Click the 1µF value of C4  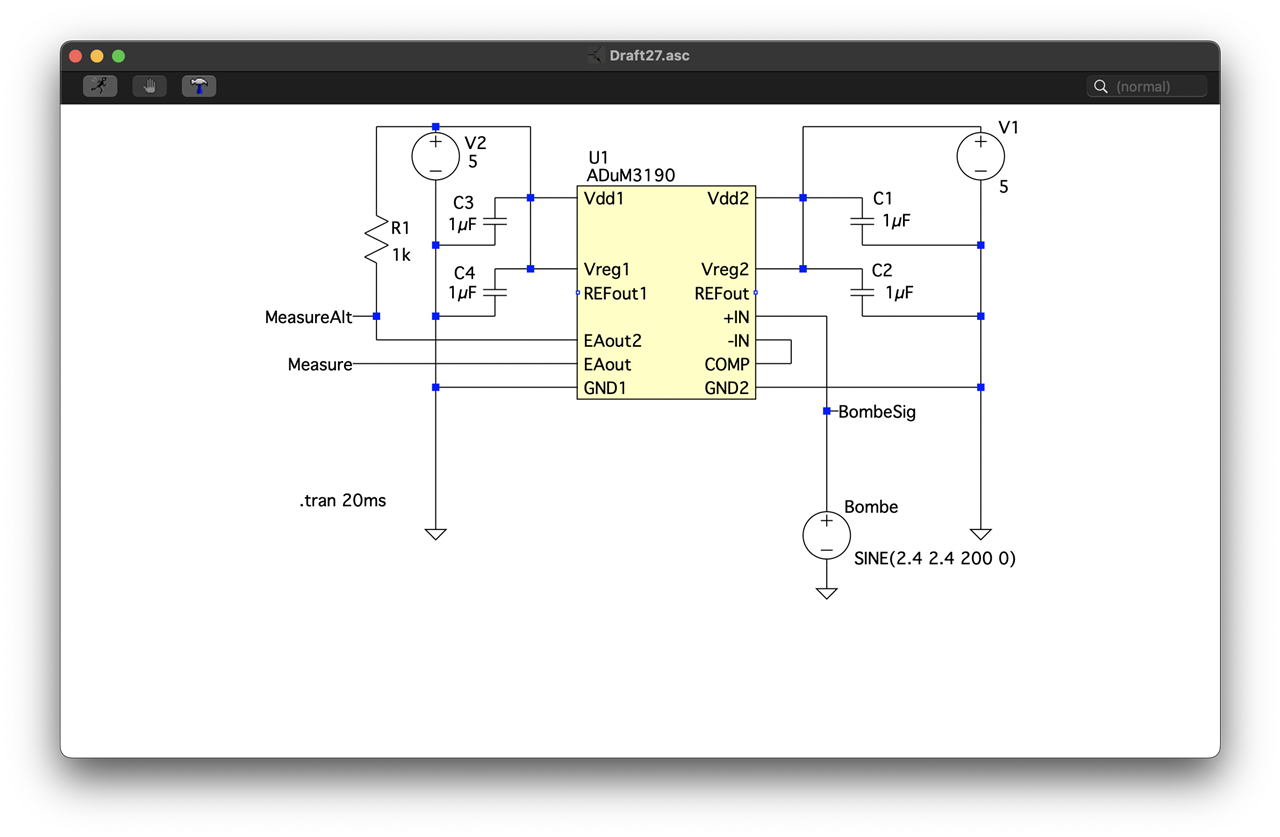[x=463, y=293]
